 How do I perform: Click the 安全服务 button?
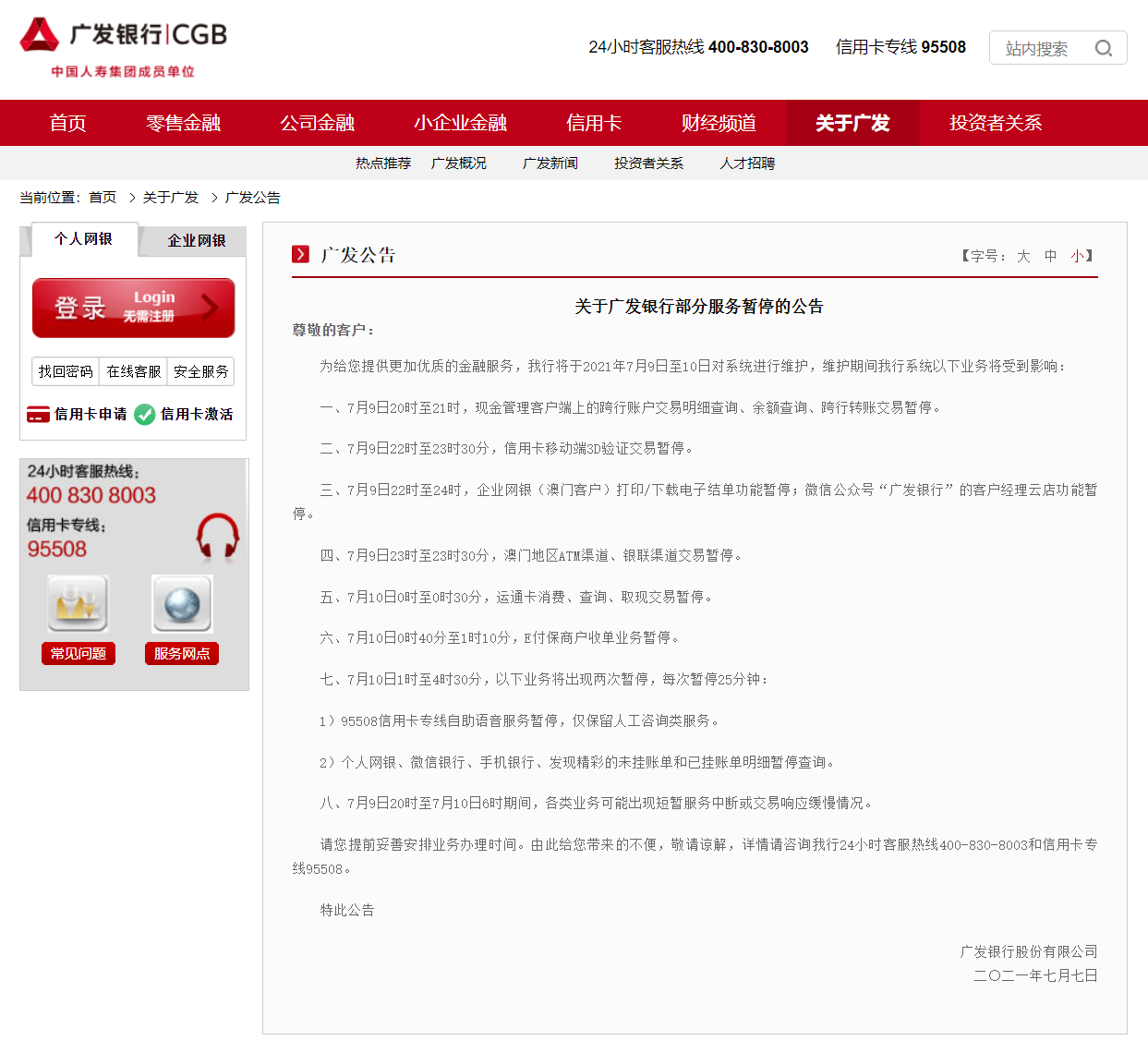click(x=201, y=371)
